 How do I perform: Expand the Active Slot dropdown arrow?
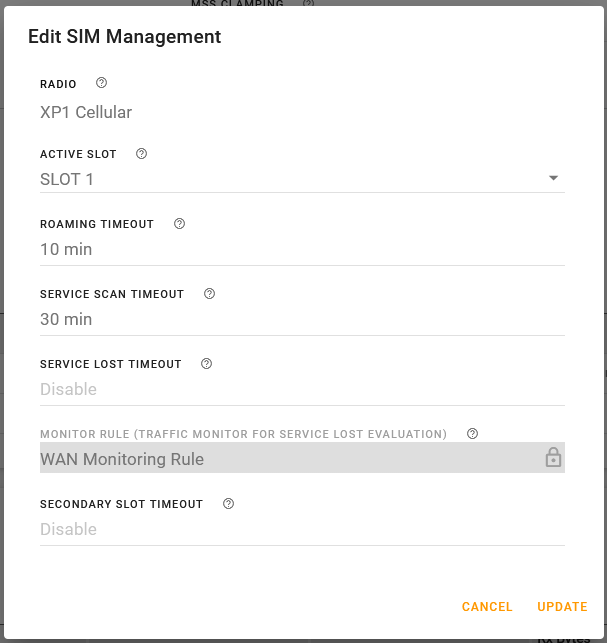(553, 179)
